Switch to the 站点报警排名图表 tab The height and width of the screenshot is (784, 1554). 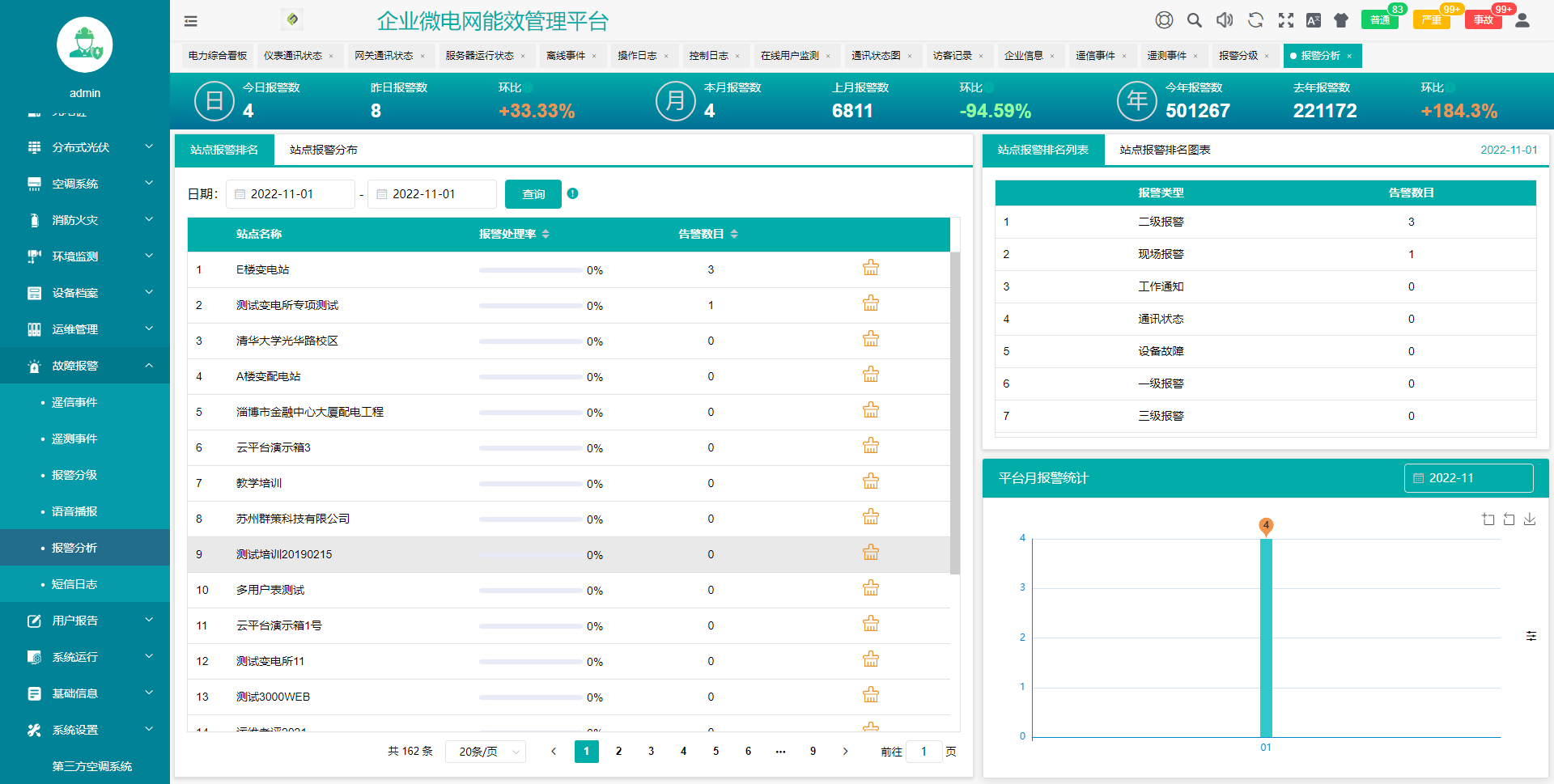(x=1164, y=150)
